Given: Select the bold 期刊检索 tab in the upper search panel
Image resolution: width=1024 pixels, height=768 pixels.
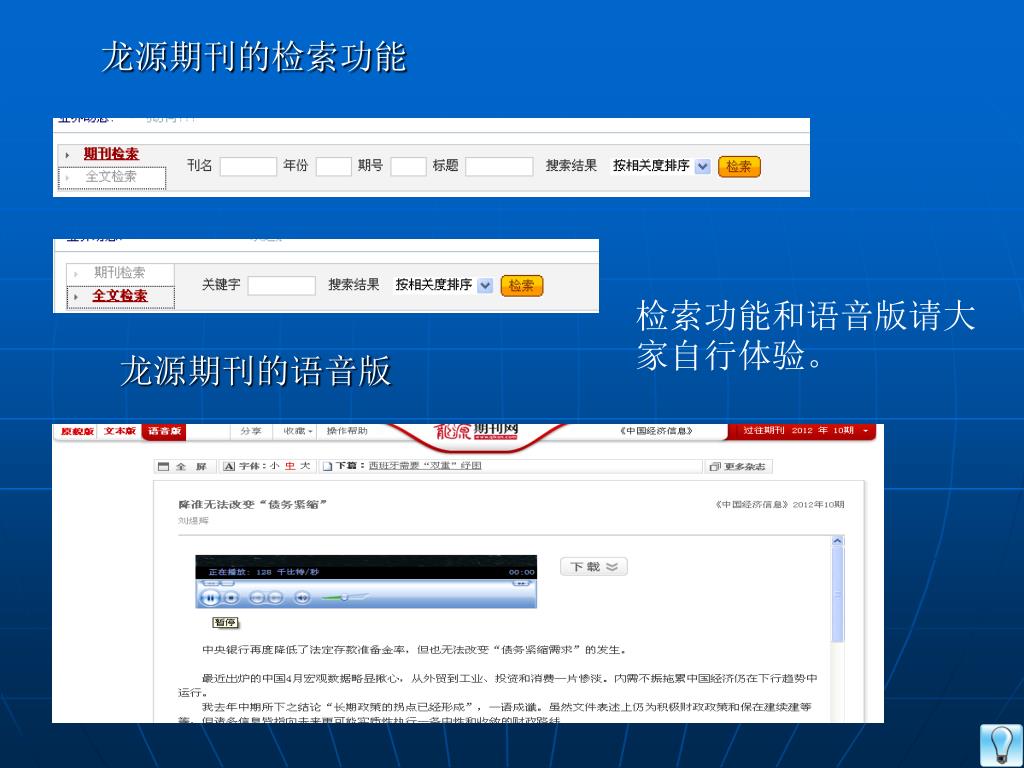Looking at the screenshot, I should (111, 154).
